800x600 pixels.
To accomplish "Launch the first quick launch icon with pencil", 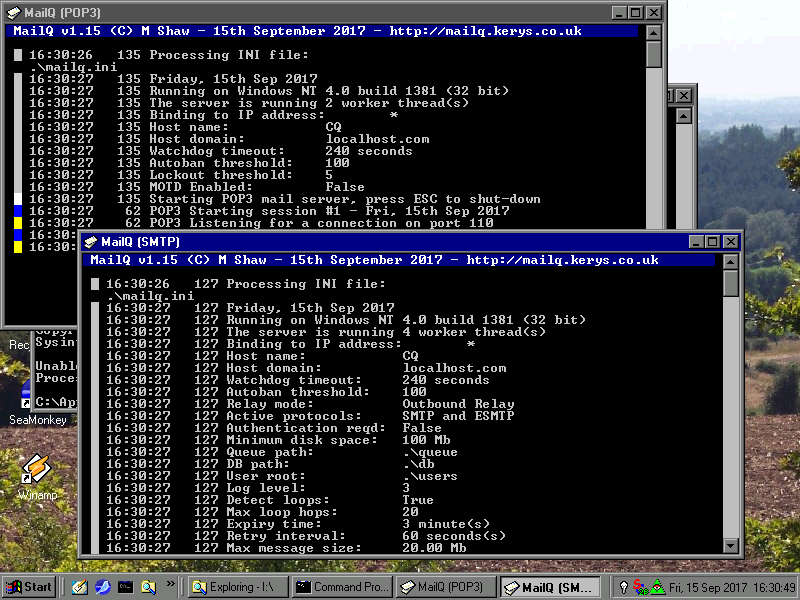I will click(x=79, y=587).
